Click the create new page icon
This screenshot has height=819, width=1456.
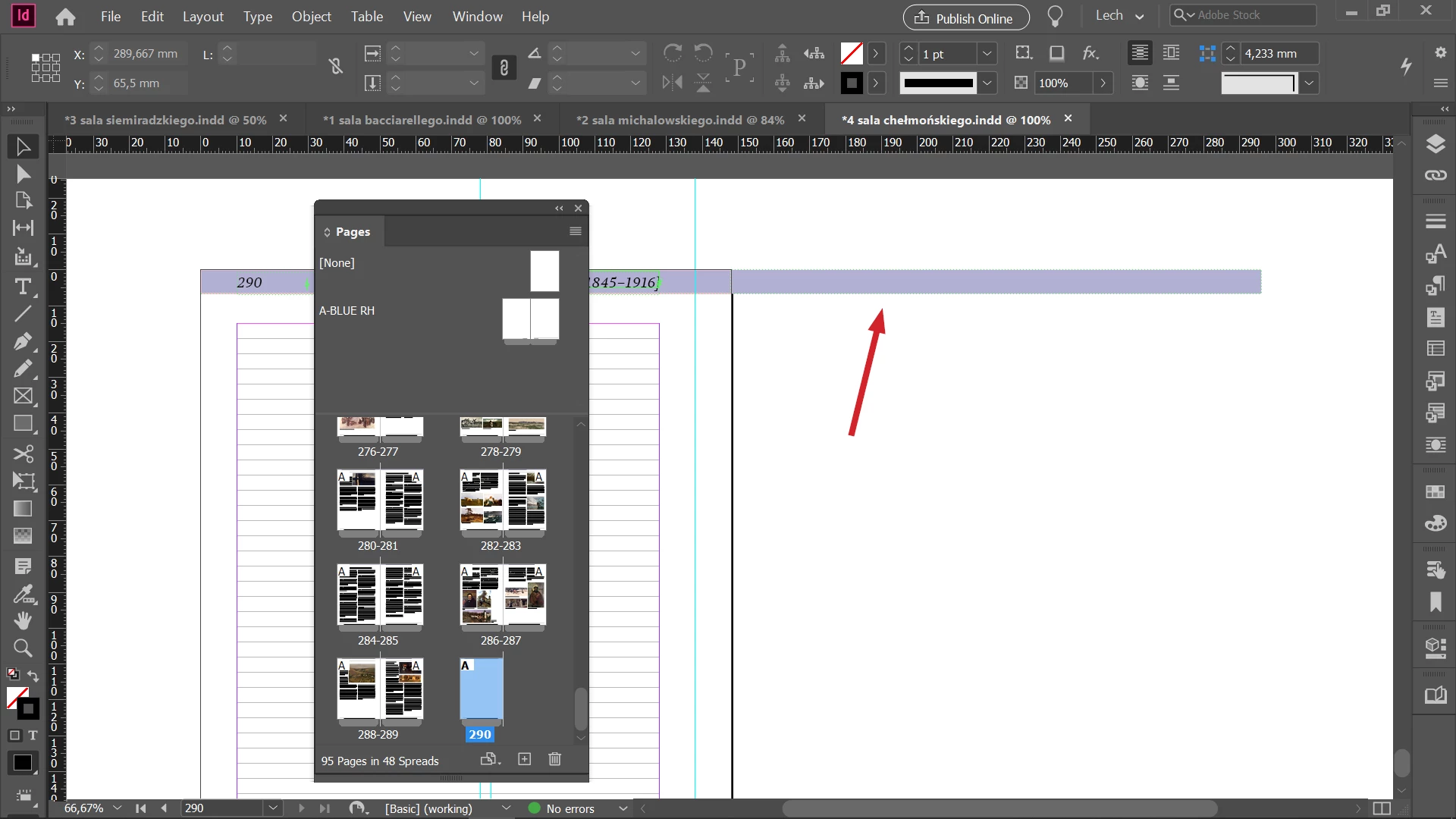(524, 759)
